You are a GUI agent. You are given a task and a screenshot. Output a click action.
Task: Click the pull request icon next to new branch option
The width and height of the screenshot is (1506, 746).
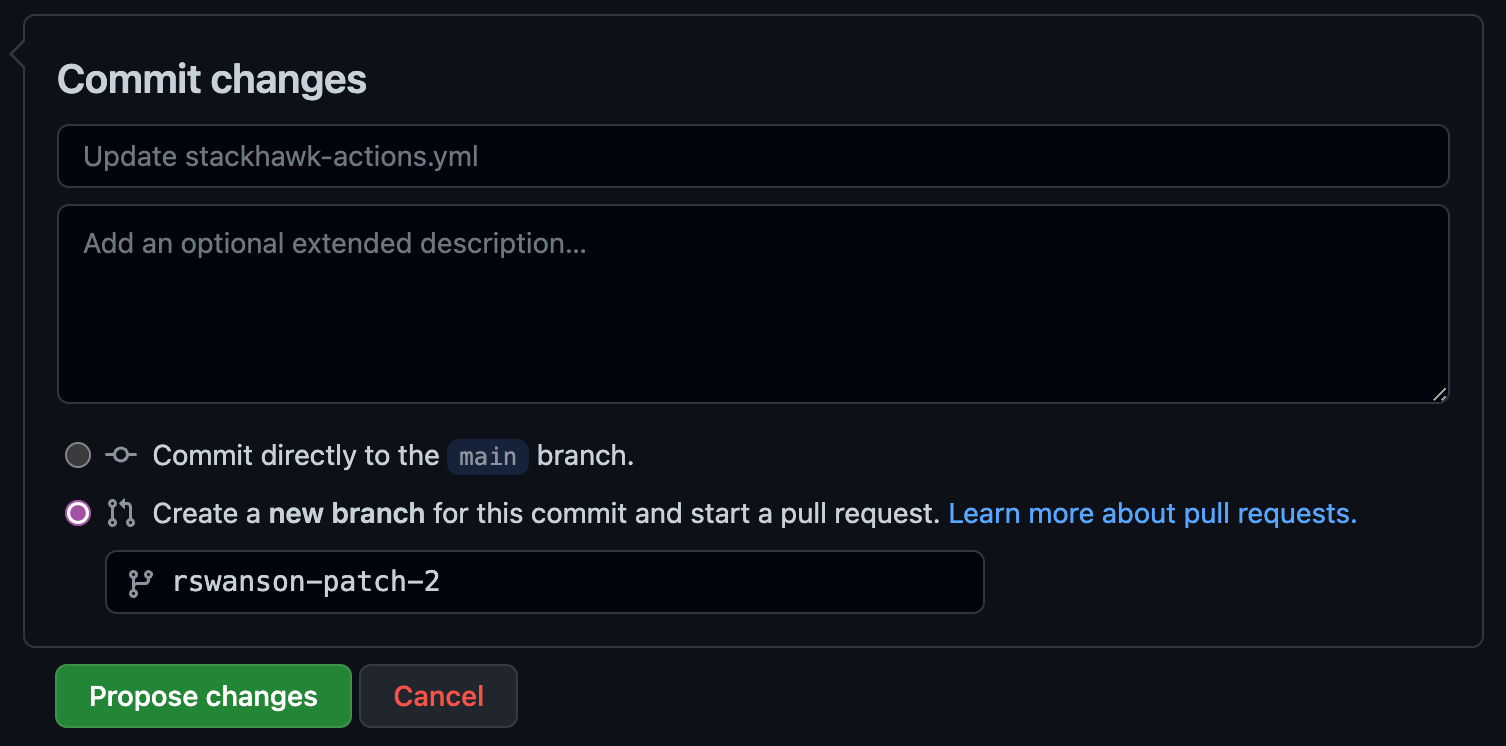tap(120, 513)
